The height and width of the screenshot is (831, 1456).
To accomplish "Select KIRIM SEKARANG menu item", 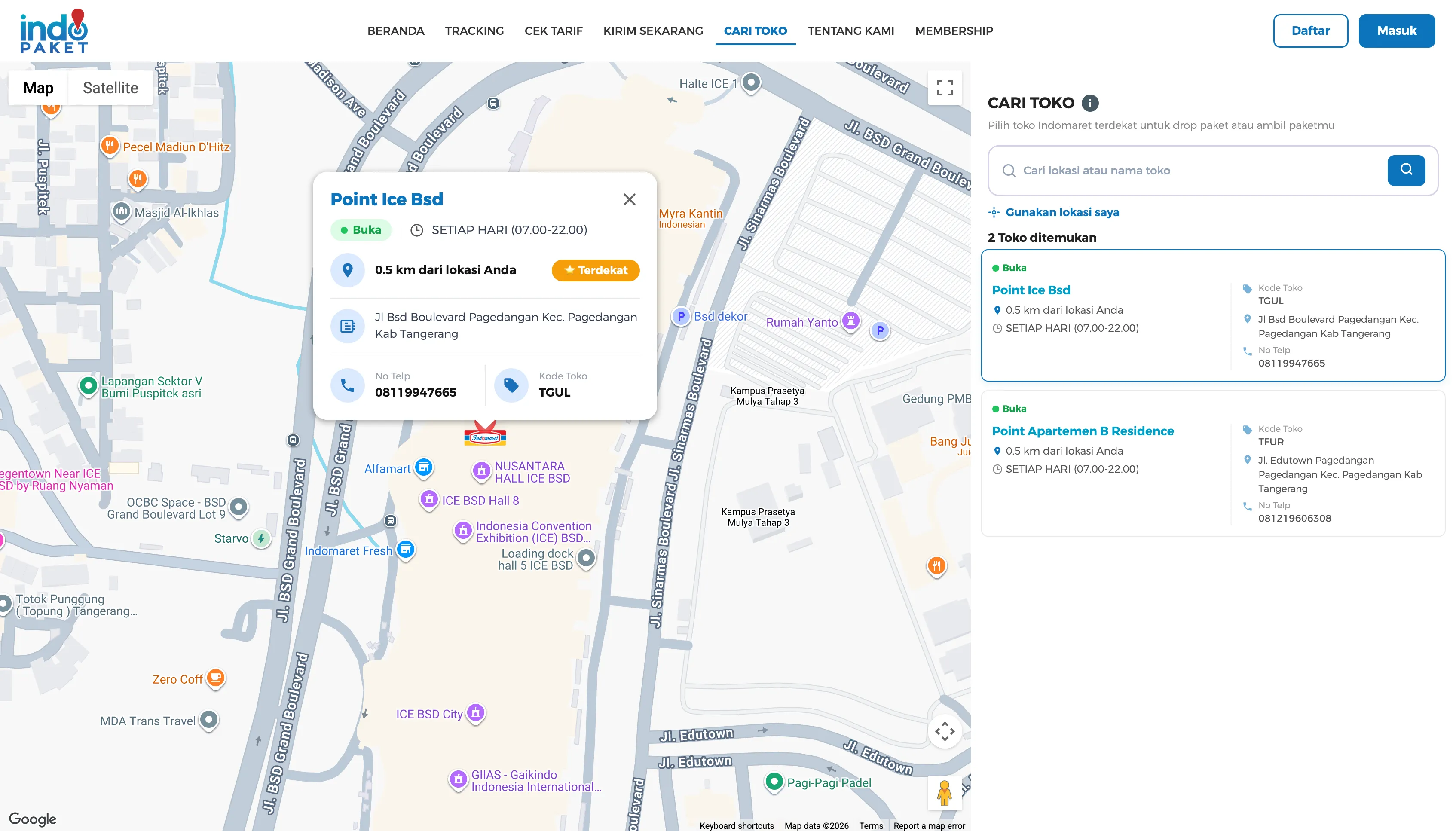I will click(x=653, y=31).
